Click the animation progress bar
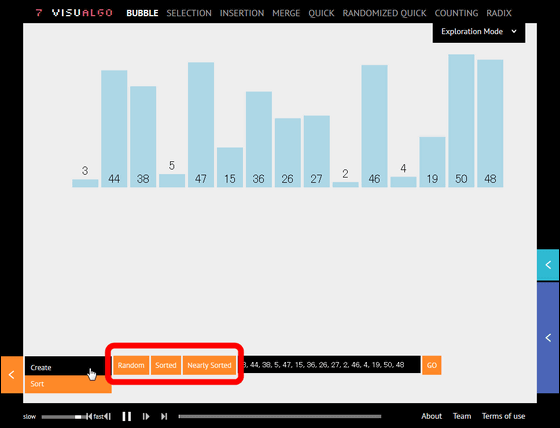560x428 pixels. [280, 416]
